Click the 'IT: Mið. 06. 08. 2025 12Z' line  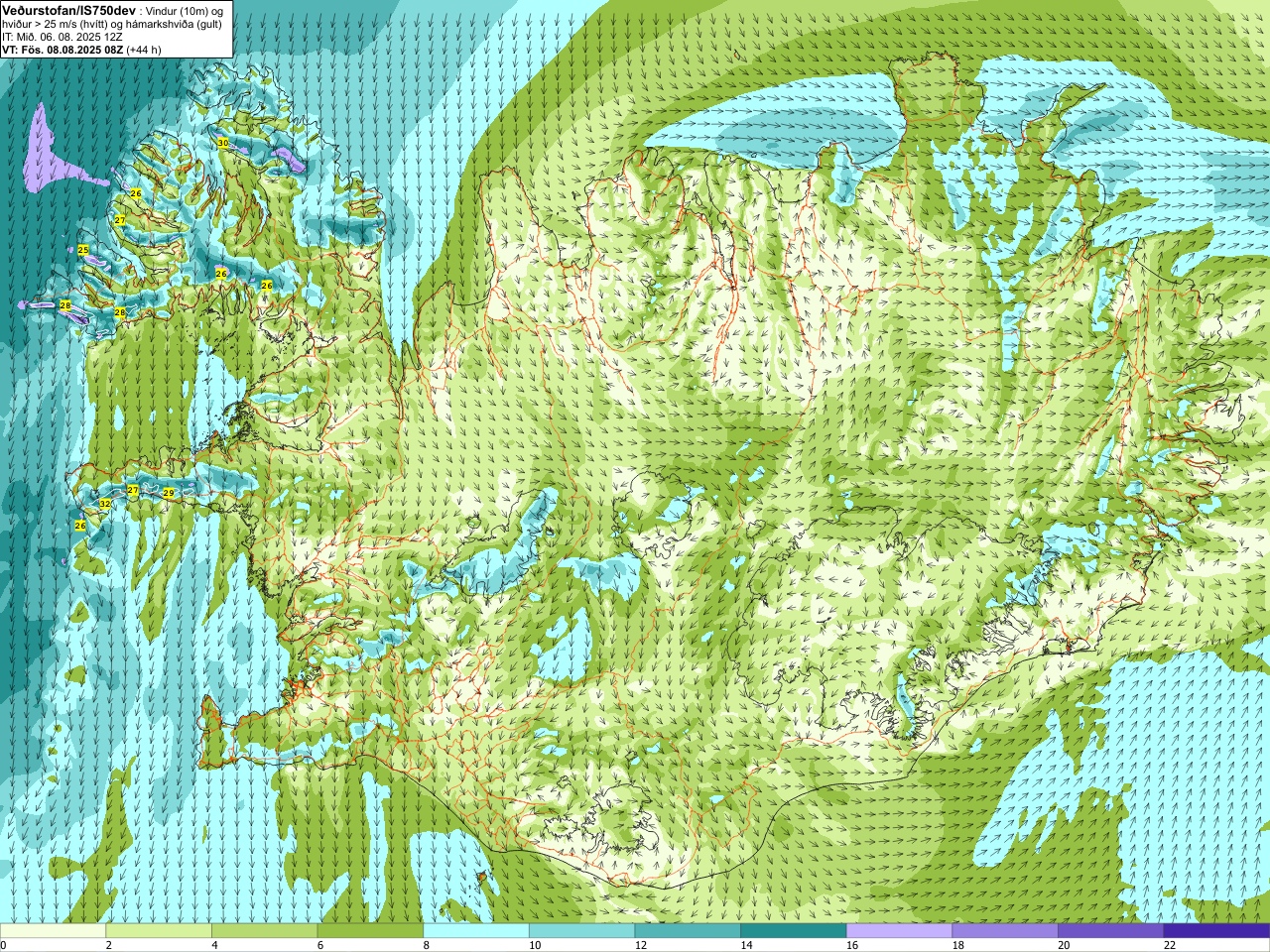click(x=63, y=37)
